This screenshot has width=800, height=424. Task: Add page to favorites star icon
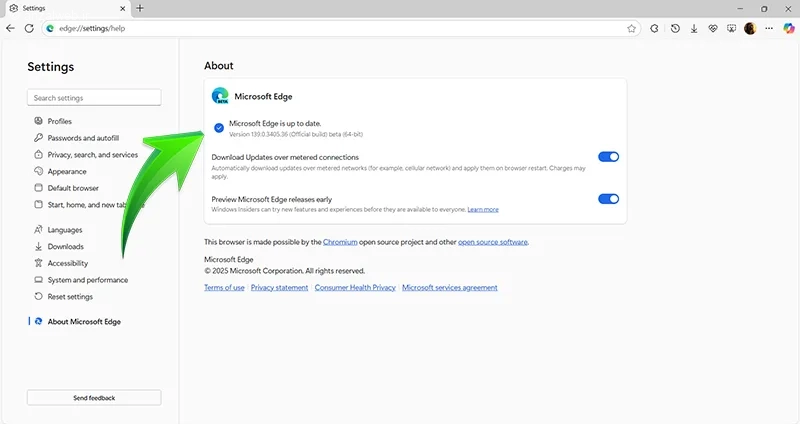point(631,29)
